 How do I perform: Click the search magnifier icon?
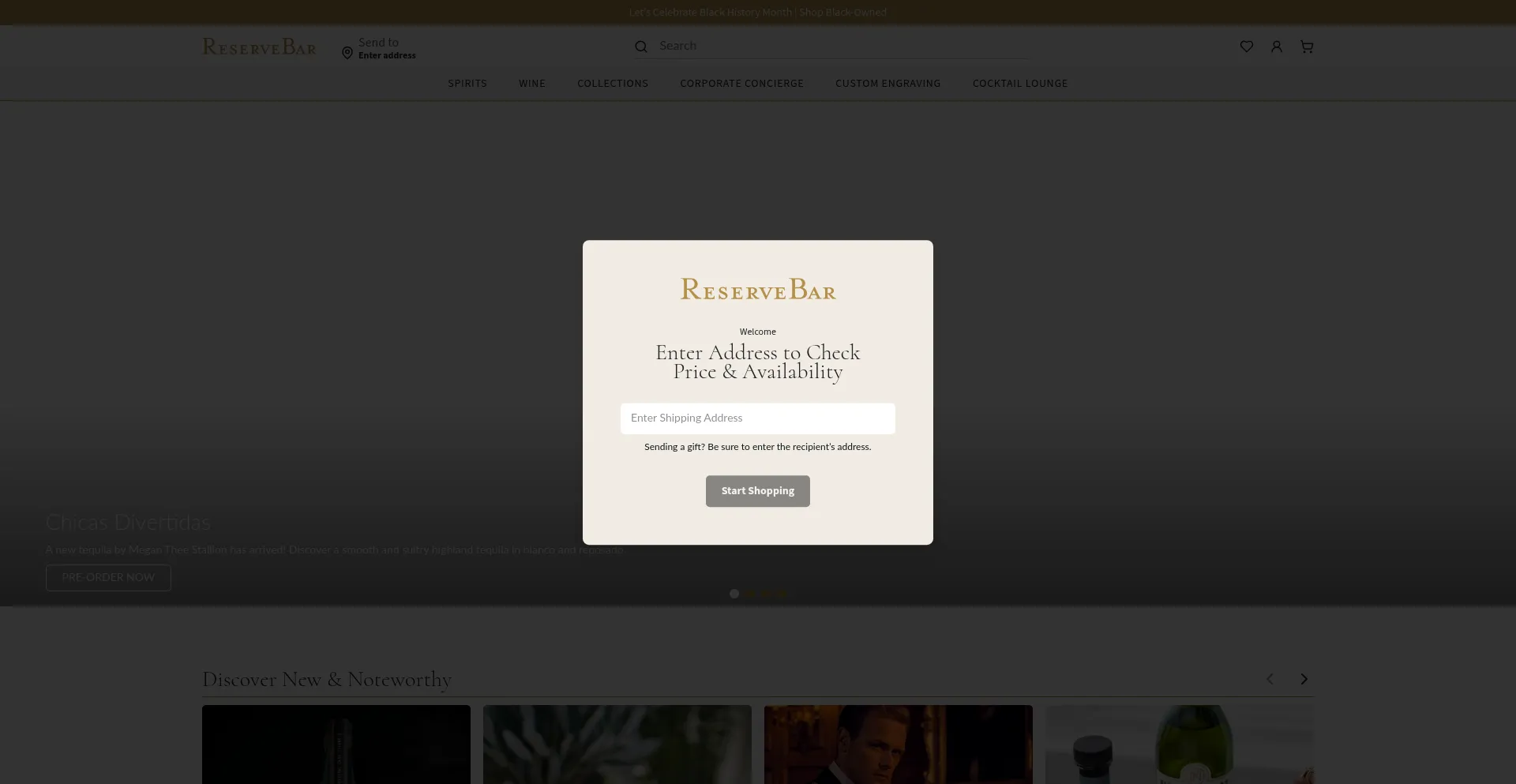(x=641, y=47)
